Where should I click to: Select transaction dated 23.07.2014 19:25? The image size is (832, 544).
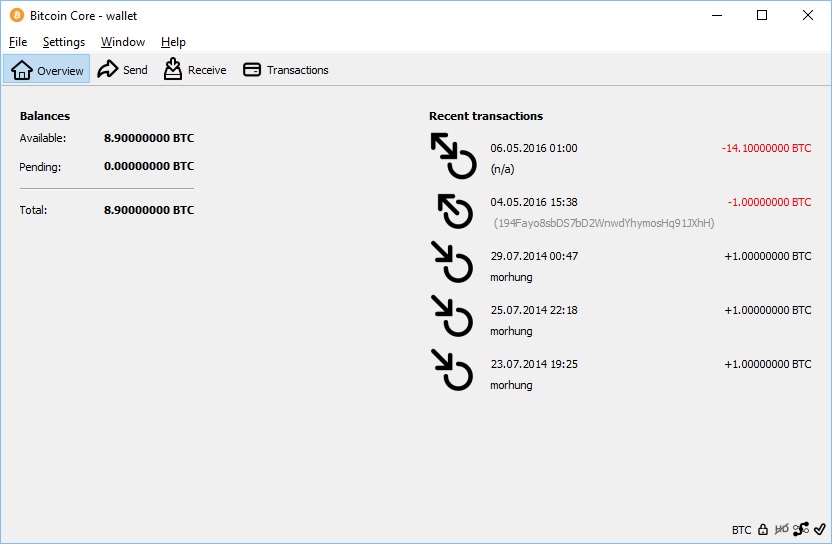click(x=621, y=375)
